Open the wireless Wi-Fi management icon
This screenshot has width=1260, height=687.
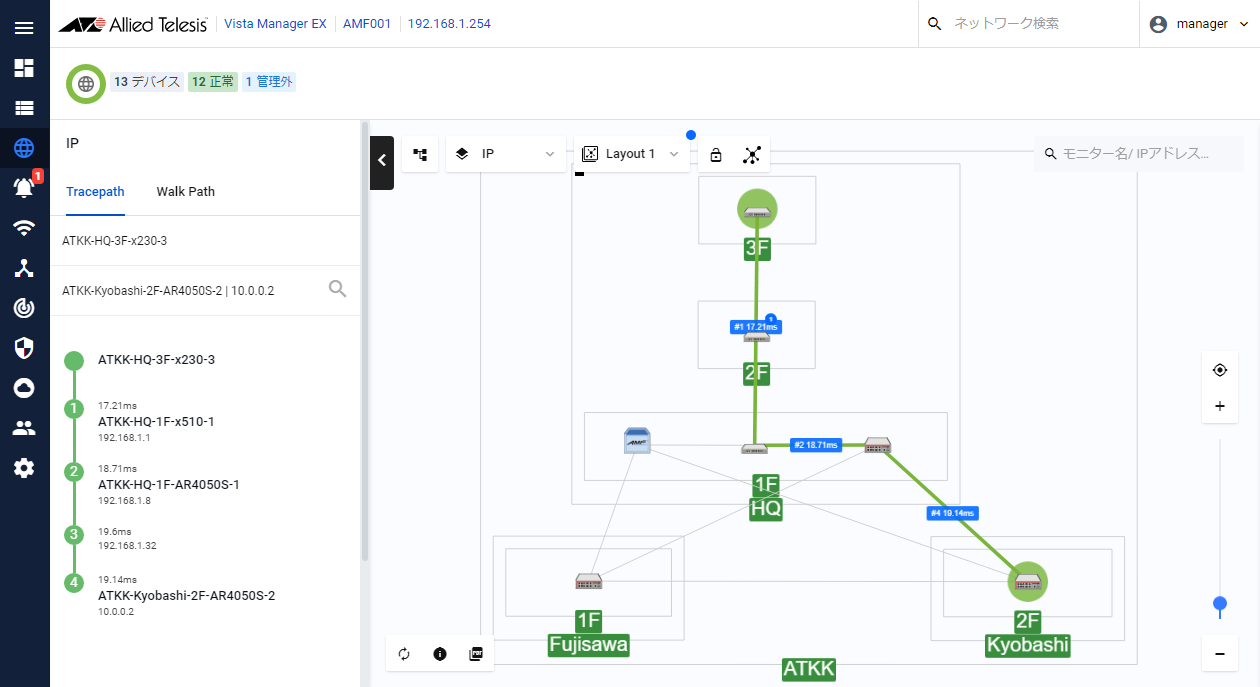point(24,228)
